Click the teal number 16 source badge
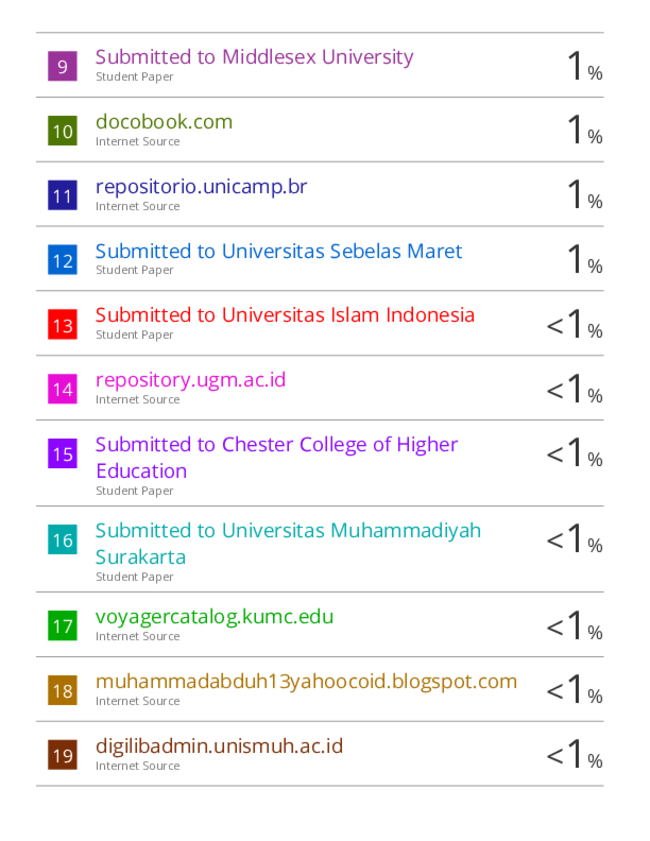 tap(62, 540)
